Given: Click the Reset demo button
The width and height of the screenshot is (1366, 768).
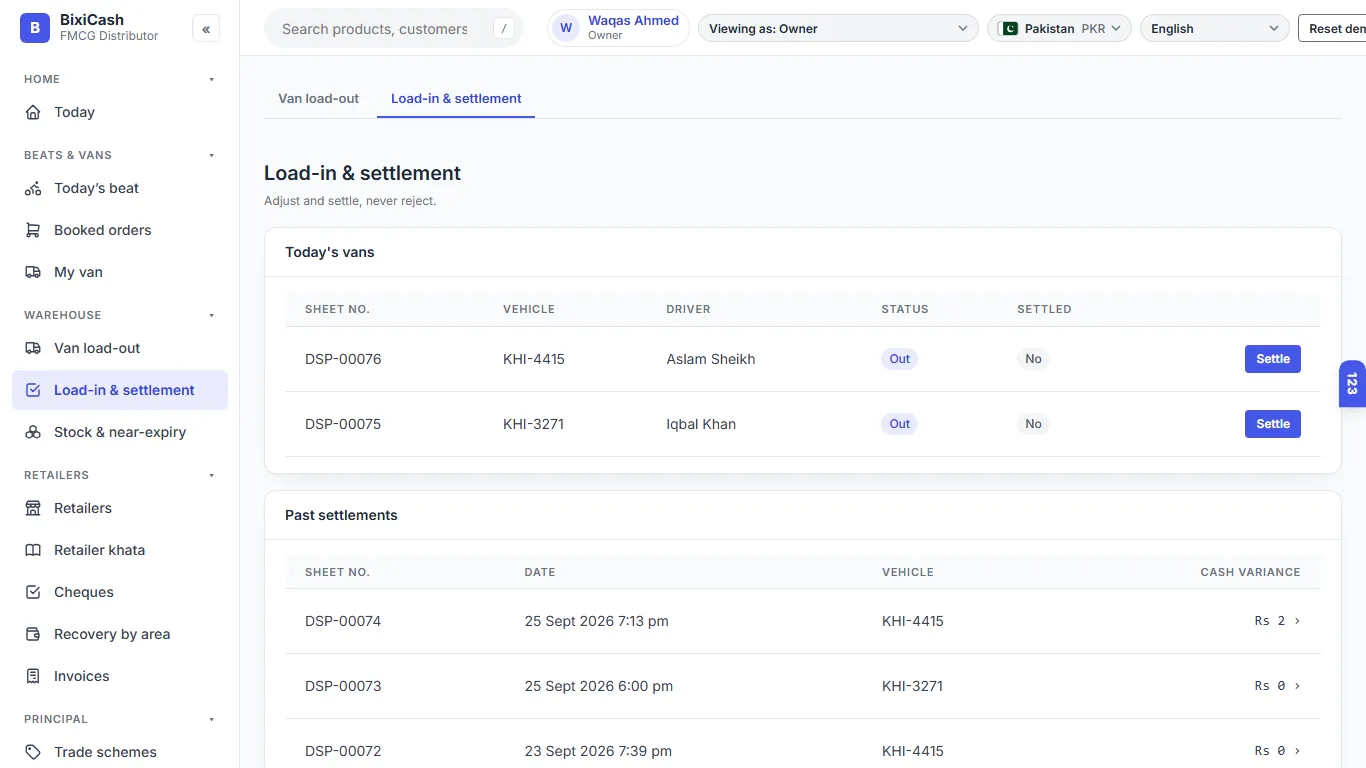Looking at the screenshot, I should [1333, 28].
